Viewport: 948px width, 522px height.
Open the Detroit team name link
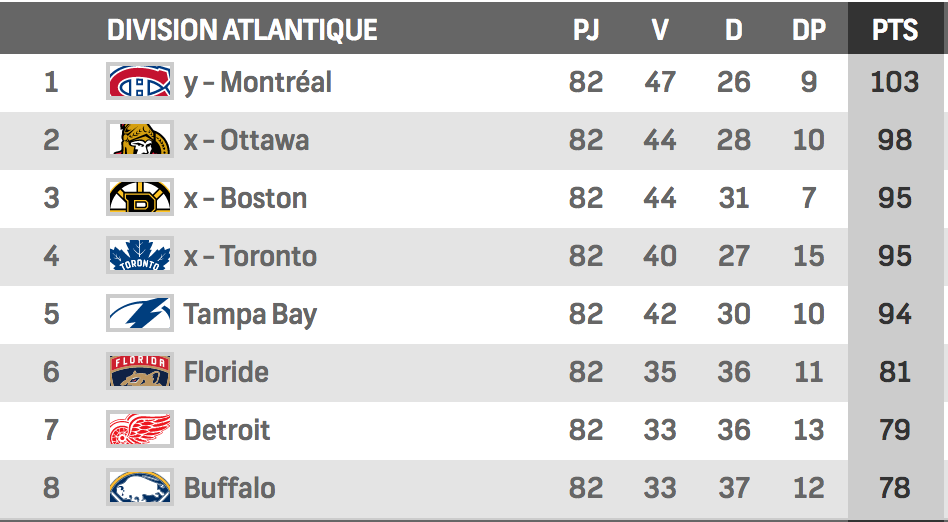point(227,430)
